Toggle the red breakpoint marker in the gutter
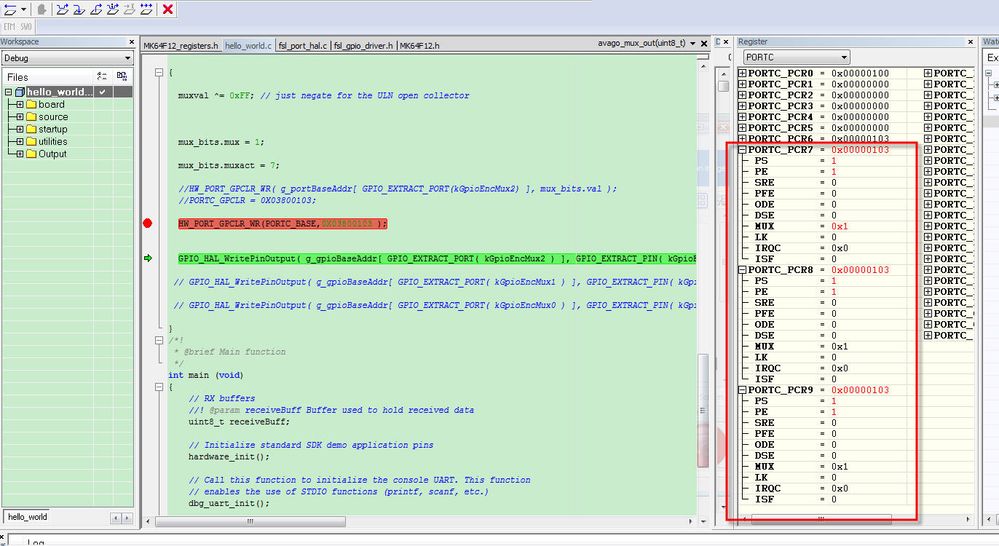The image size is (999, 546). click(147, 223)
